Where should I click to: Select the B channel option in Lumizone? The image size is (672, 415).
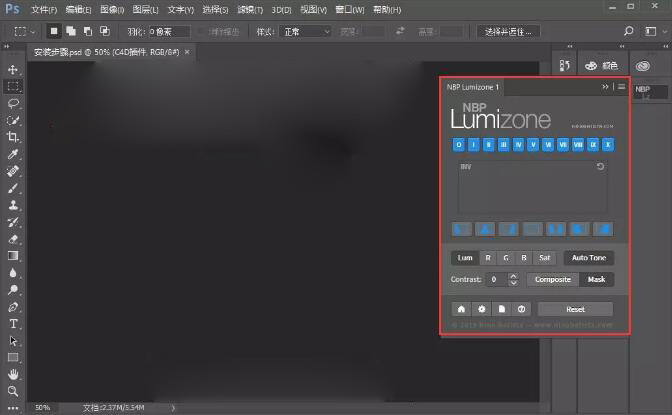point(524,258)
